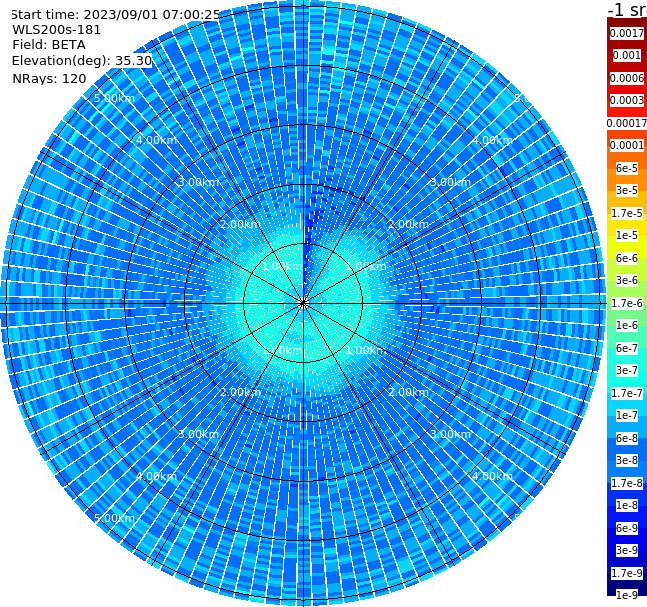Click the 6e-6 colorbar label

click(x=627, y=258)
